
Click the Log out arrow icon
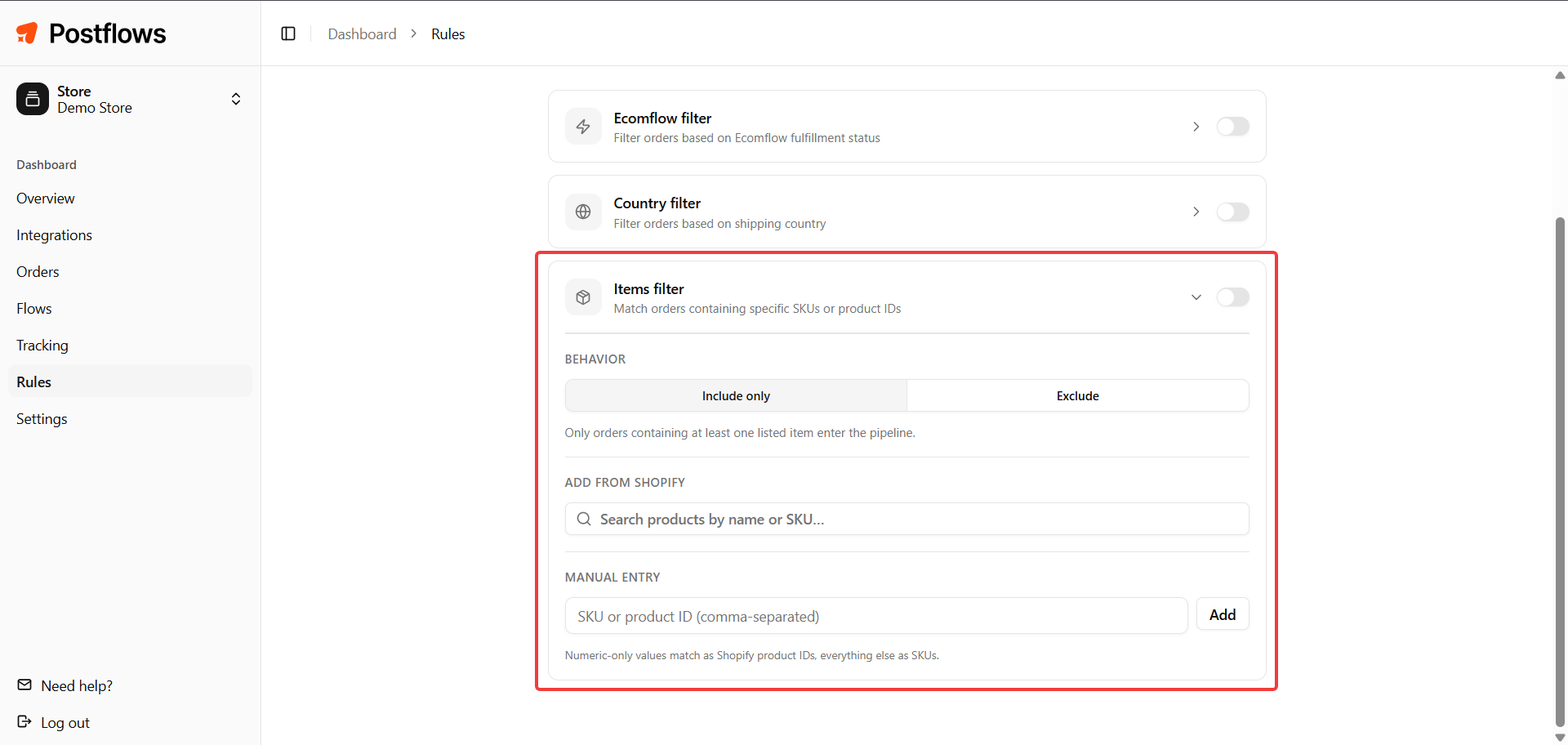[x=24, y=721]
